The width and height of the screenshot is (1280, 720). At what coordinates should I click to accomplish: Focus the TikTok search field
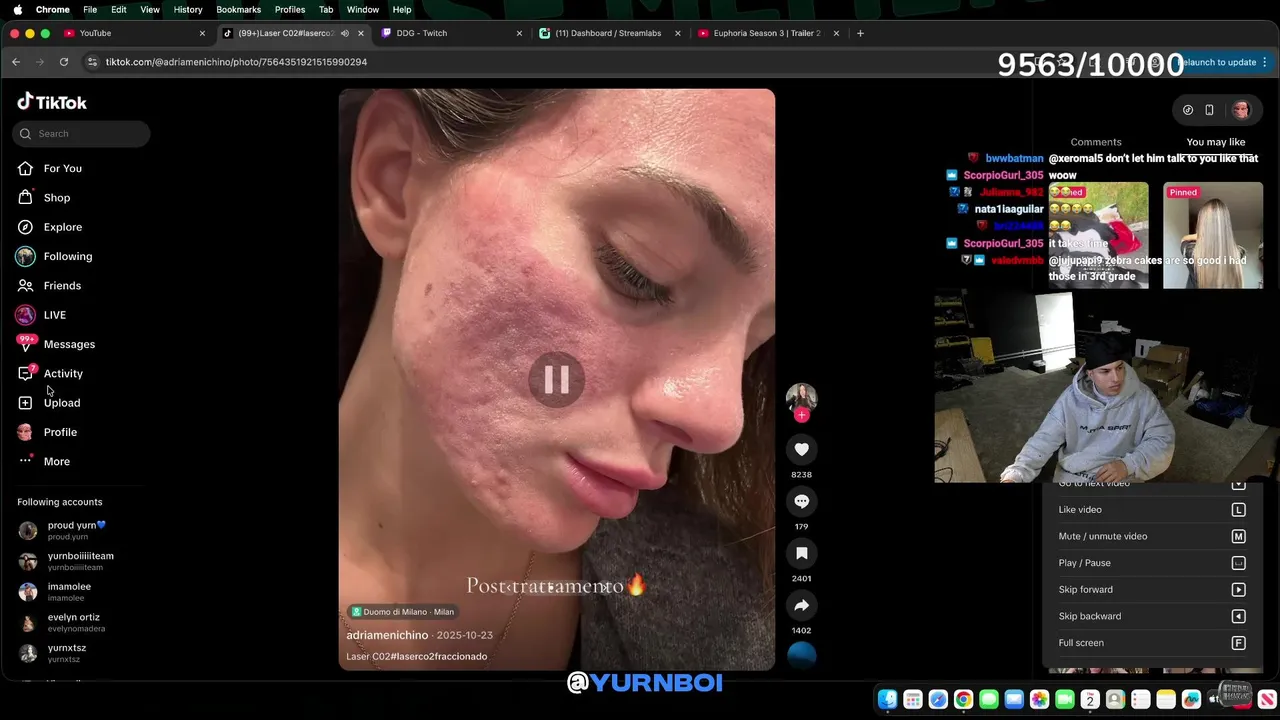point(81,134)
